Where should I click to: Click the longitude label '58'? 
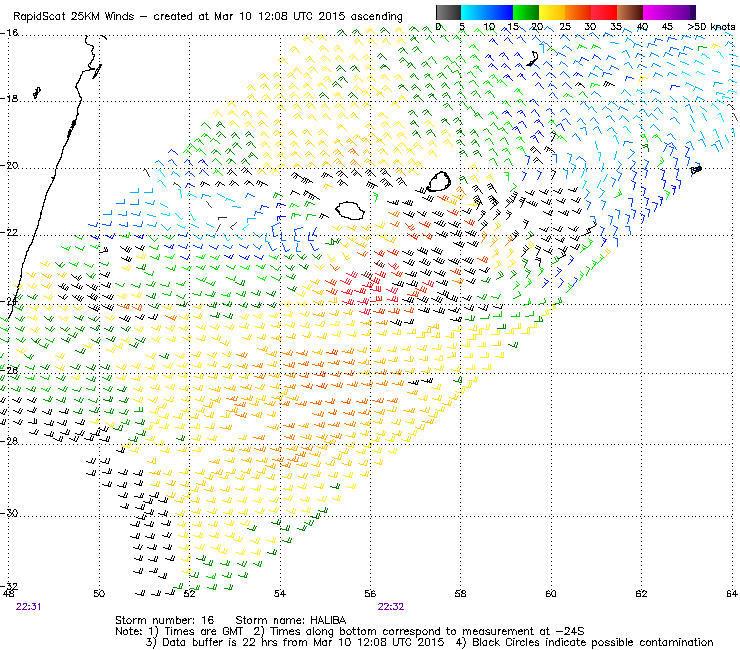point(460,593)
